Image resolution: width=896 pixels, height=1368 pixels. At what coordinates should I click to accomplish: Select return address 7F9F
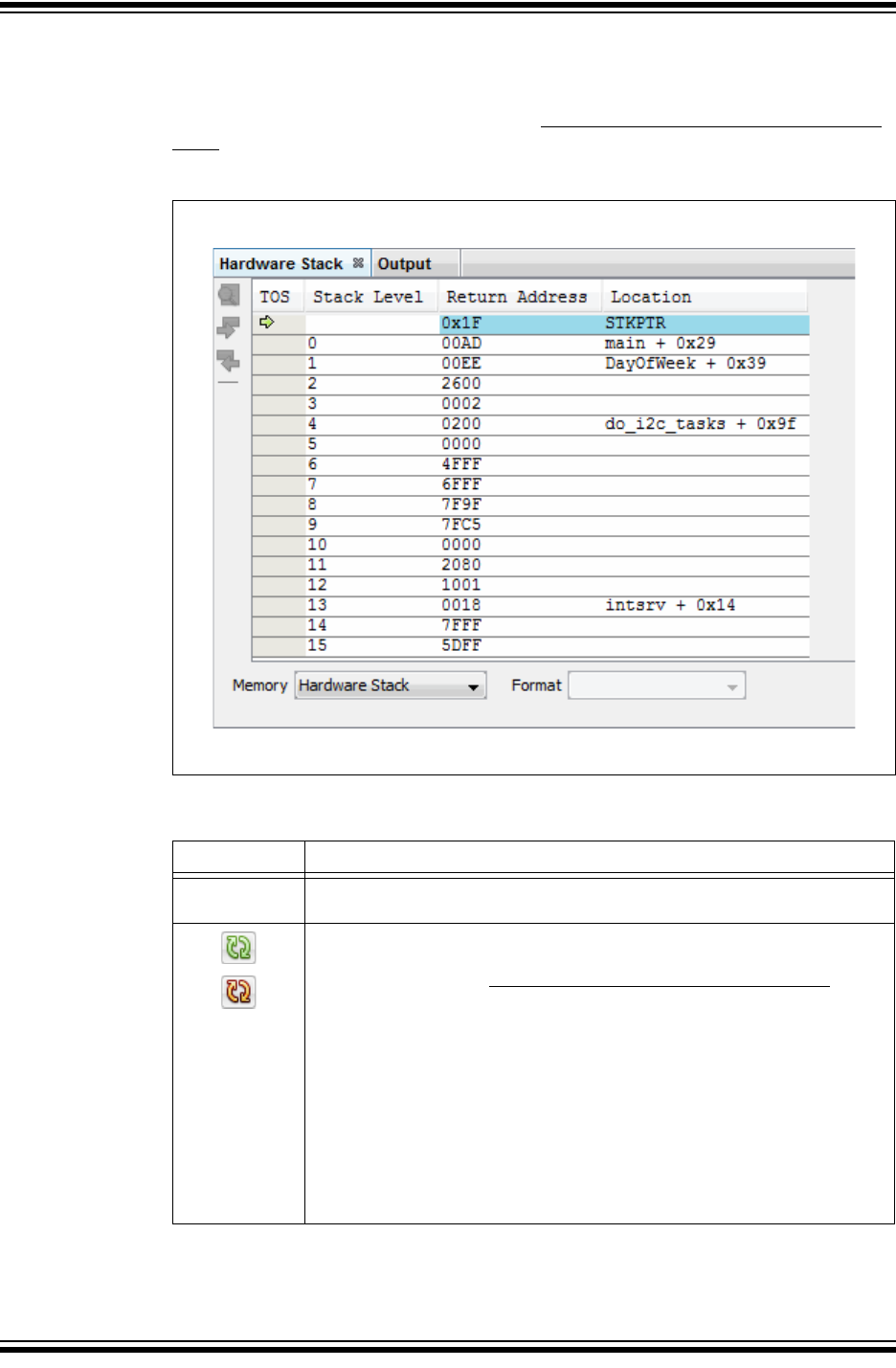click(x=461, y=505)
